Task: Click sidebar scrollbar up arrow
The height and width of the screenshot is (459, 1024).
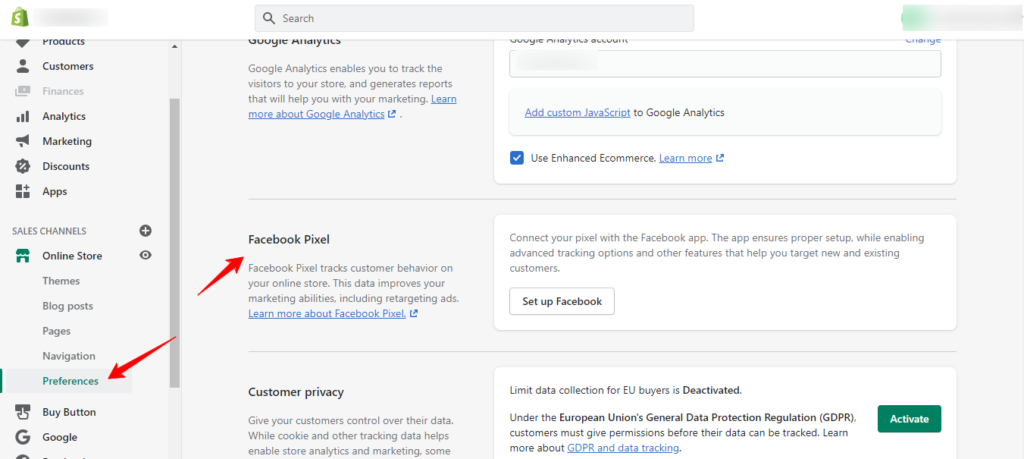Action: pyautogui.click(x=174, y=46)
